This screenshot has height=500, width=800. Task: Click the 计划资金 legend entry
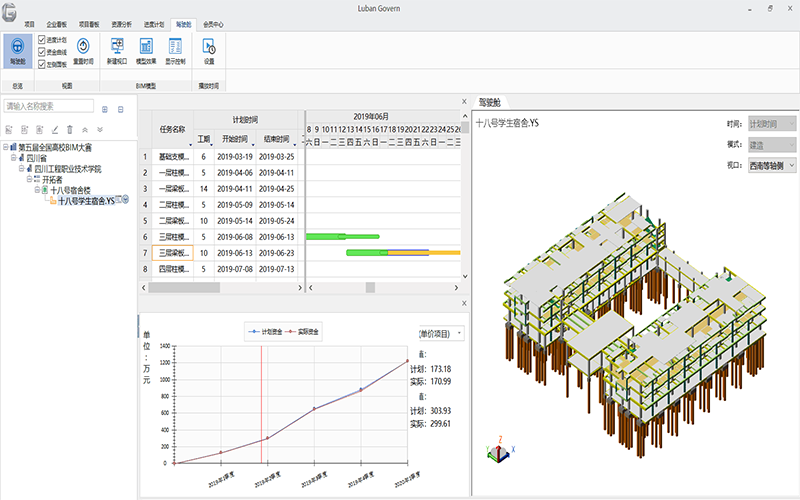coord(265,332)
